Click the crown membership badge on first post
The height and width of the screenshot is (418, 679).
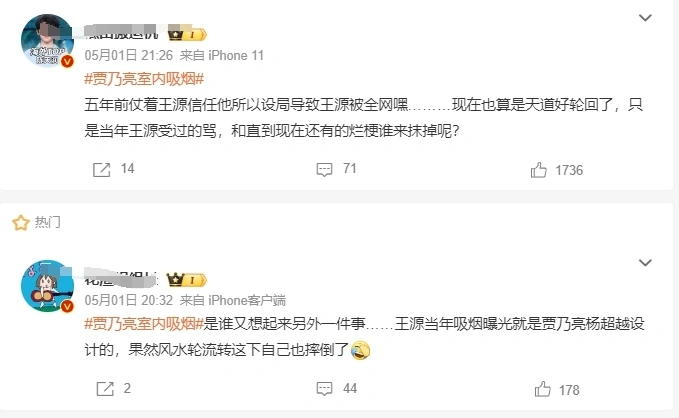(187, 35)
